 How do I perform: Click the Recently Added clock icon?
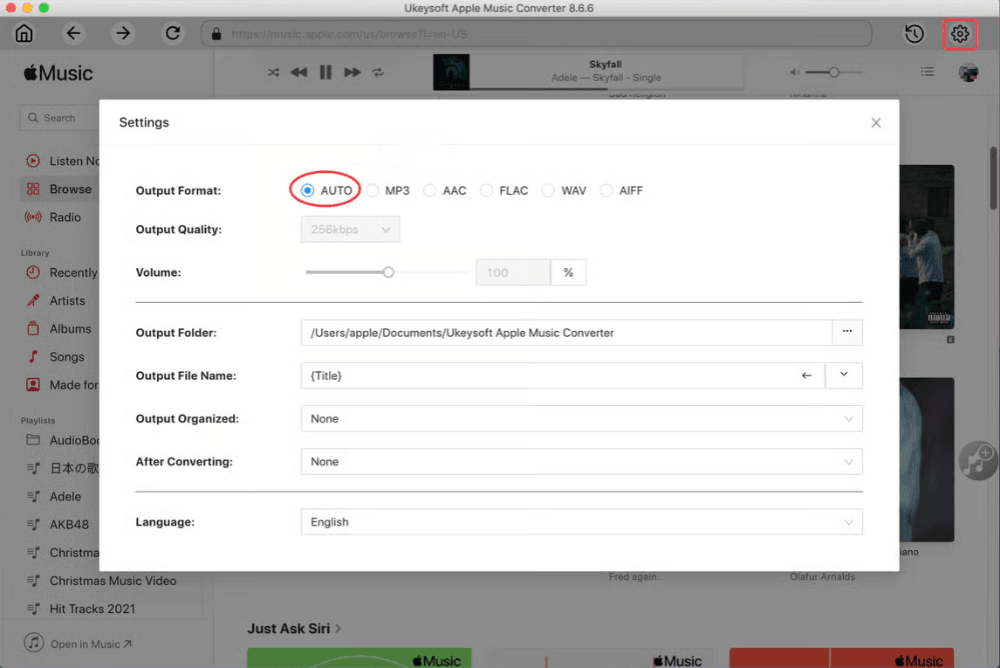33,272
